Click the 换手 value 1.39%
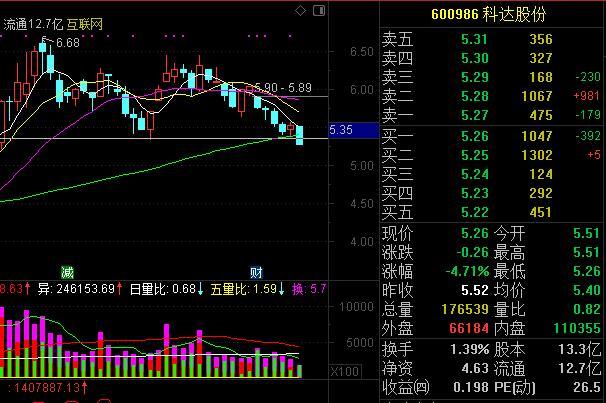Screen dimensions: 606x403 click(470, 350)
